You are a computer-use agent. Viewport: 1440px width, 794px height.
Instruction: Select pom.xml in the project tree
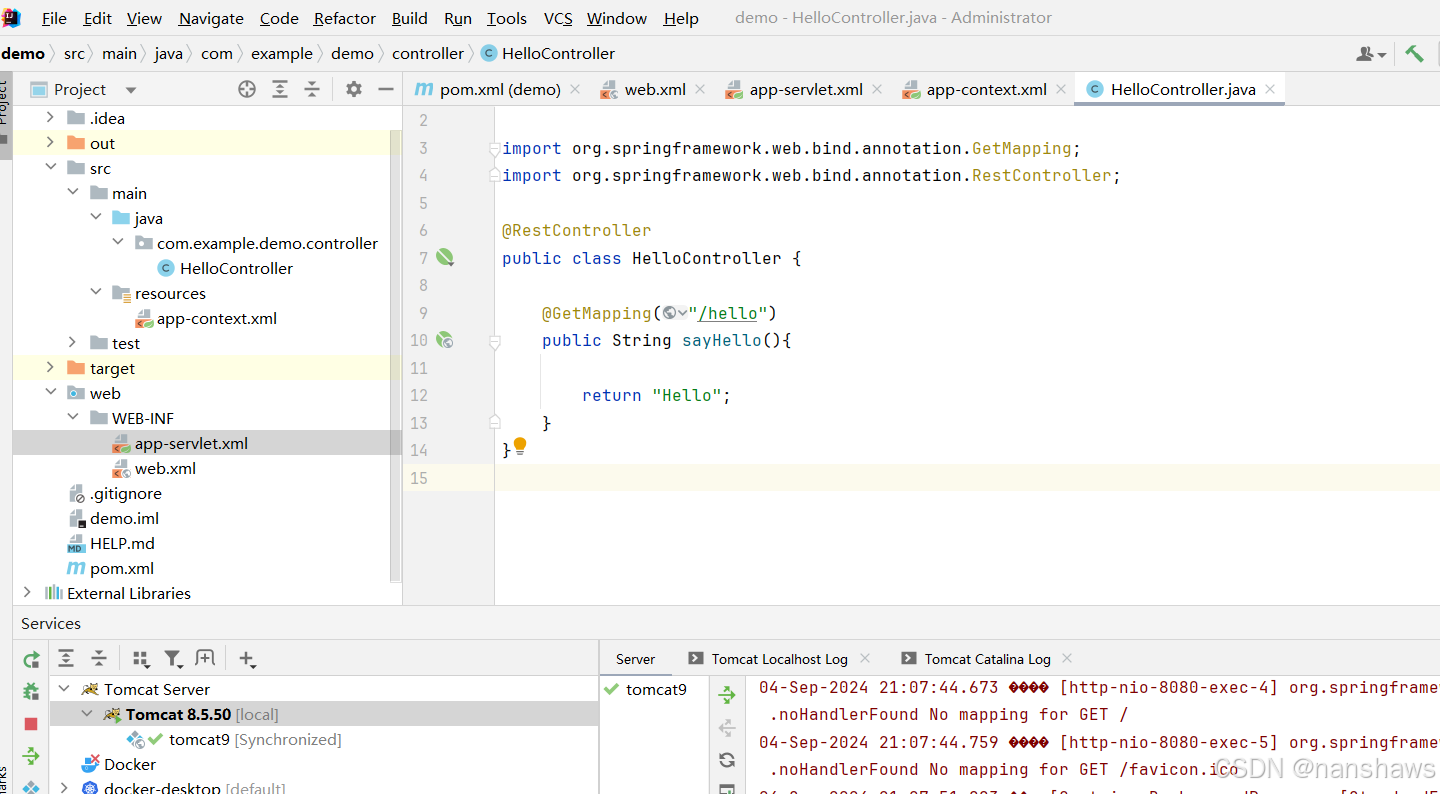(x=122, y=568)
